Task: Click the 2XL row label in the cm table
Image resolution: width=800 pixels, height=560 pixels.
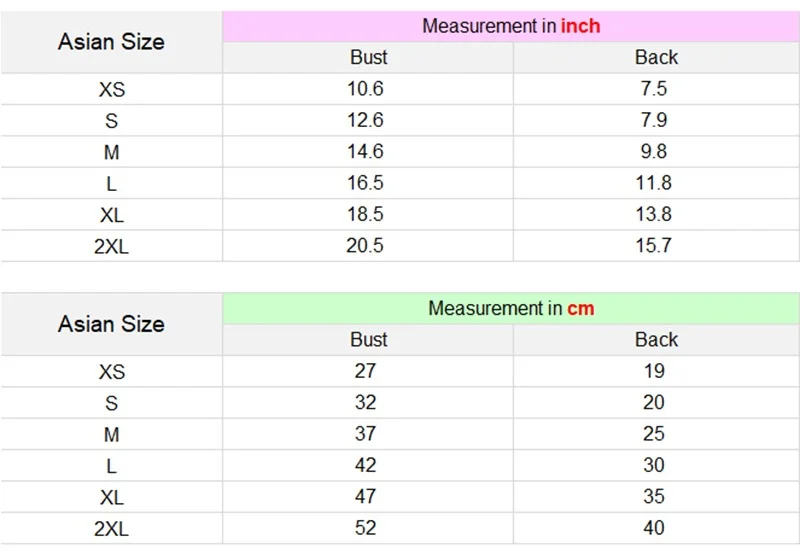Action: click(111, 528)
